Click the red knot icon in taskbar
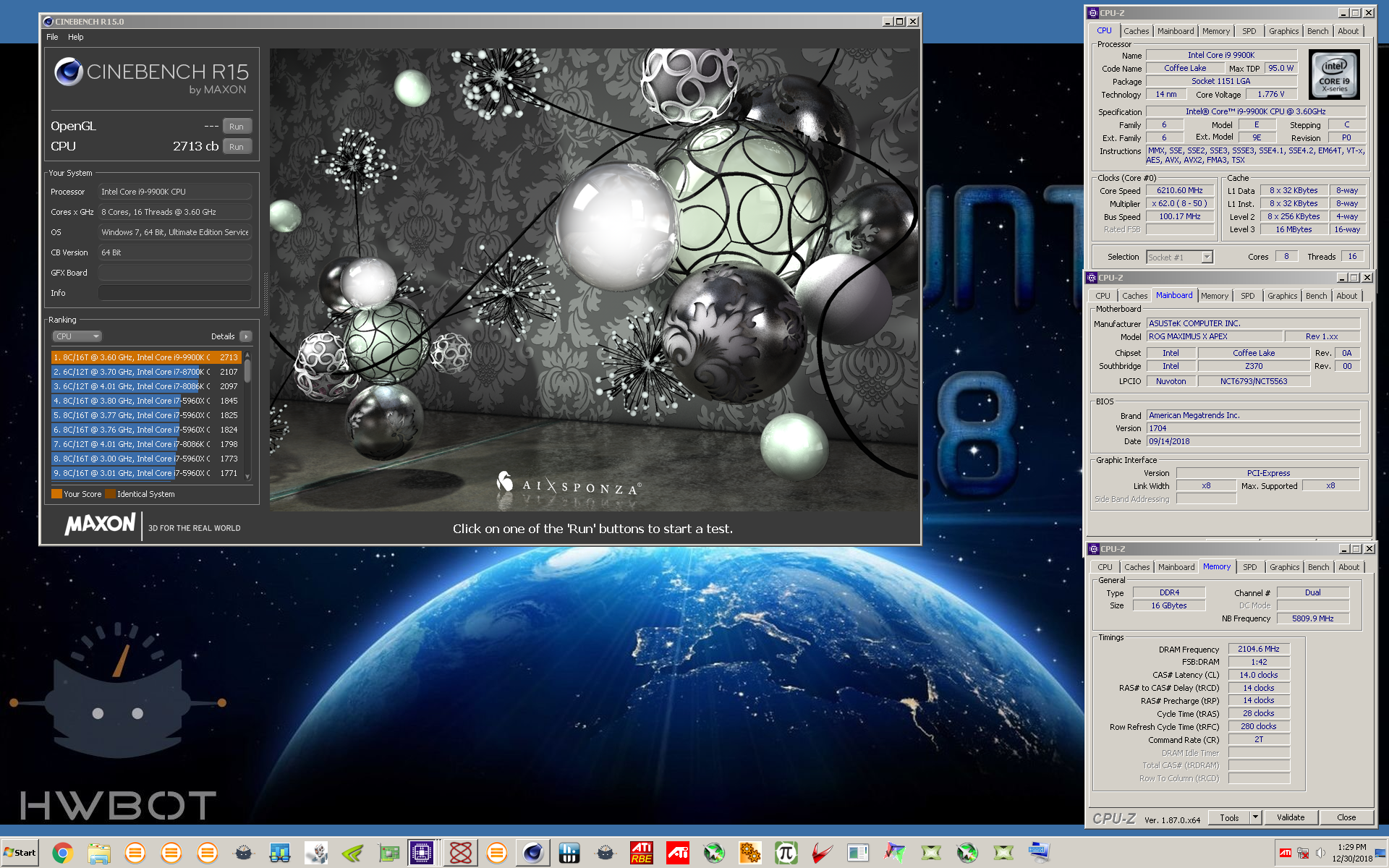Image resolution: width=1389 pixels, height=868 pixels. (x=461, y=854)
